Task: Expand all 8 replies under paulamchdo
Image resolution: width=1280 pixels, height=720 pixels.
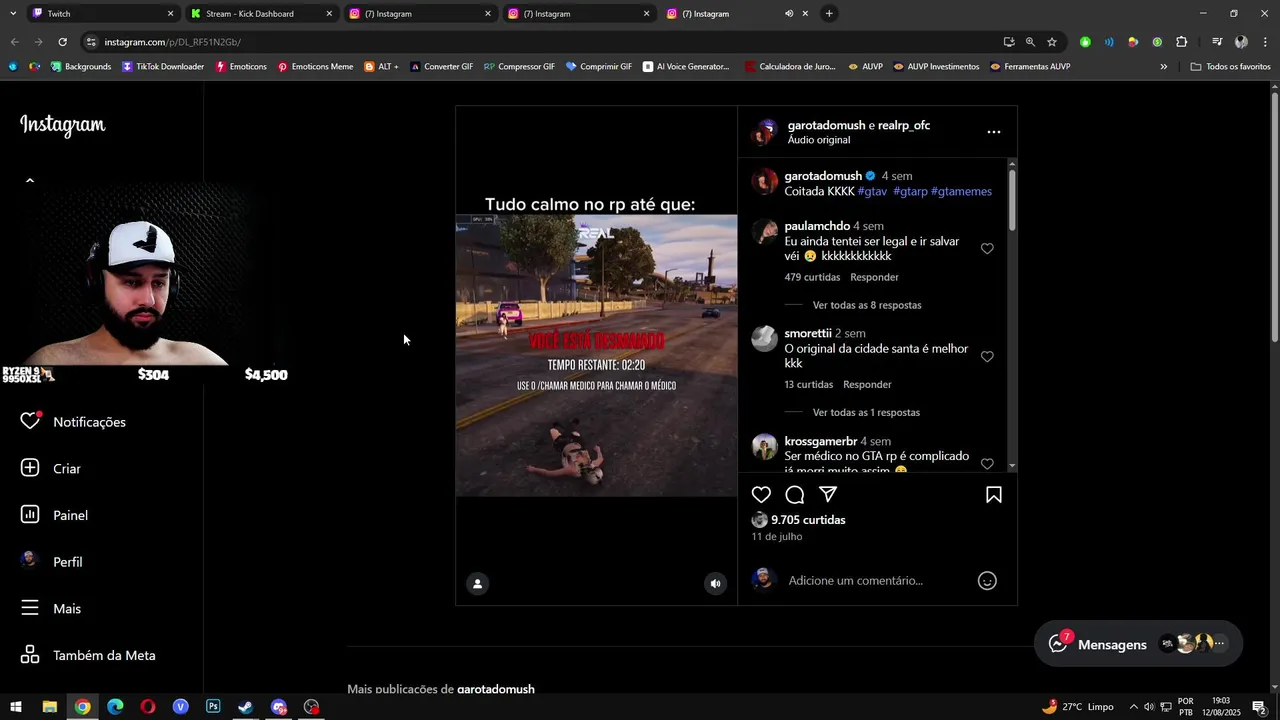Action: click(867, 305)
